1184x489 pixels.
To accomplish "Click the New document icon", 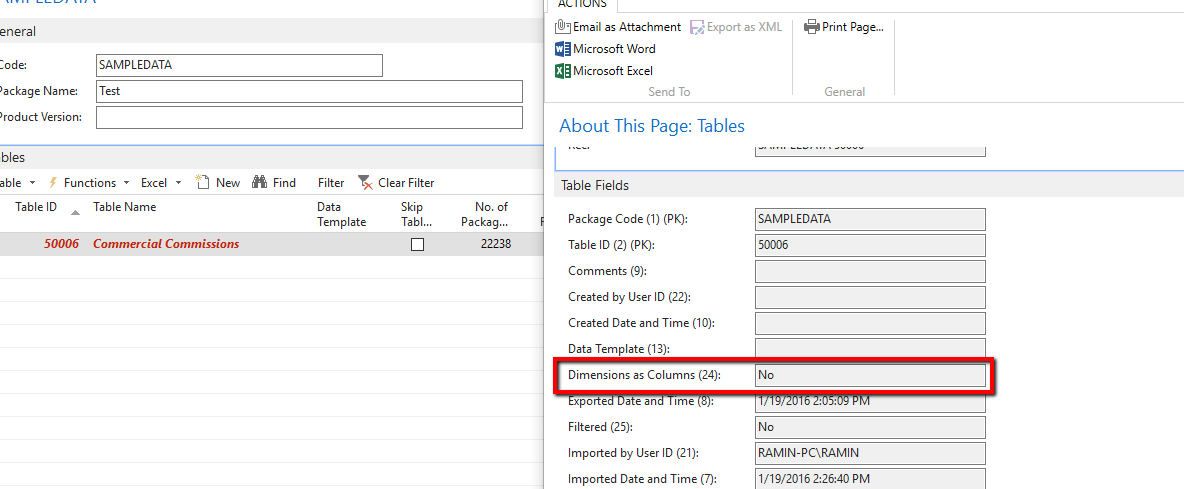I will click(x=203, y=183).
